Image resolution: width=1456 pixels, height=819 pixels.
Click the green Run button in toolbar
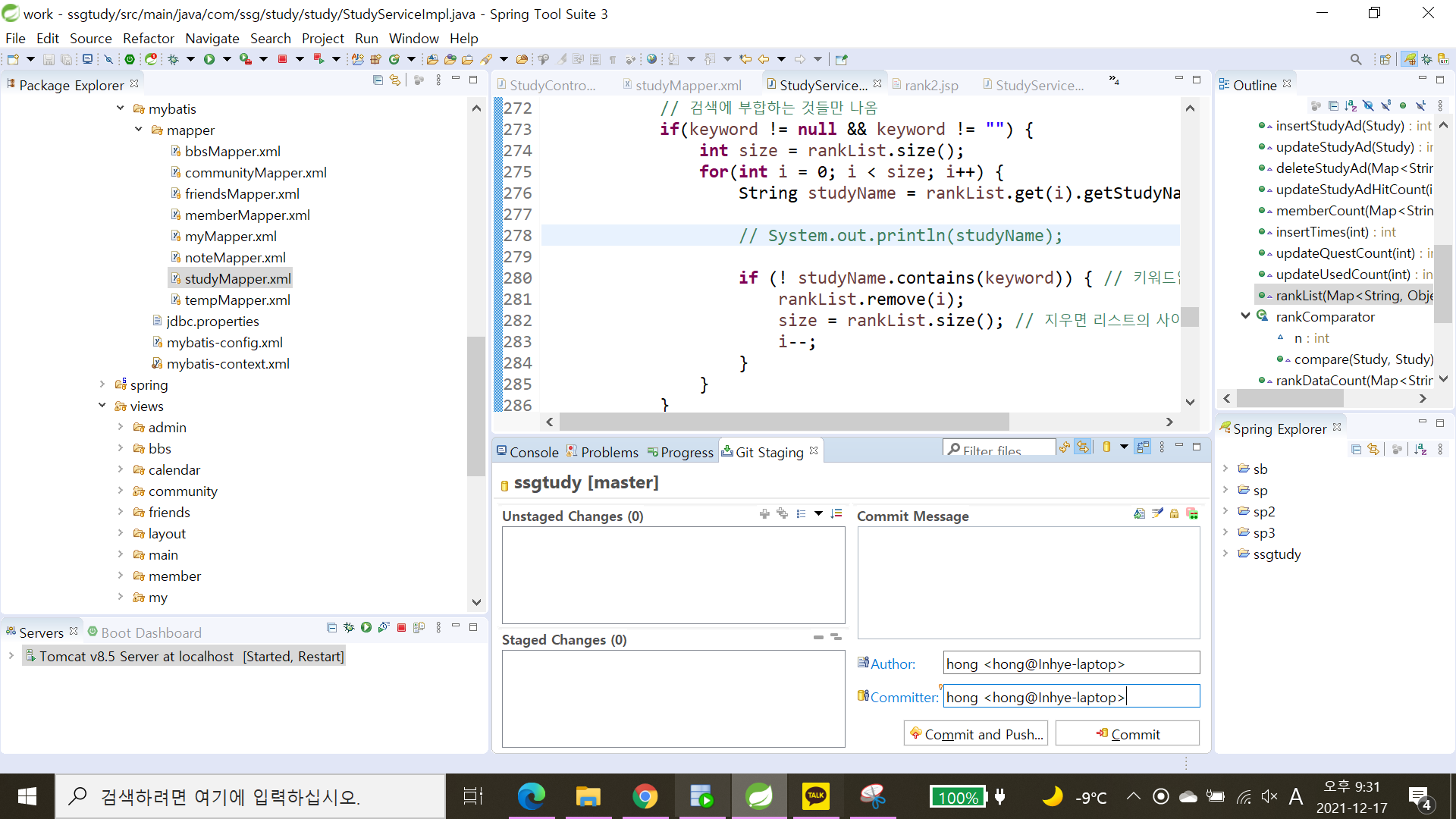pyautogui.click(x=209, y=59)
